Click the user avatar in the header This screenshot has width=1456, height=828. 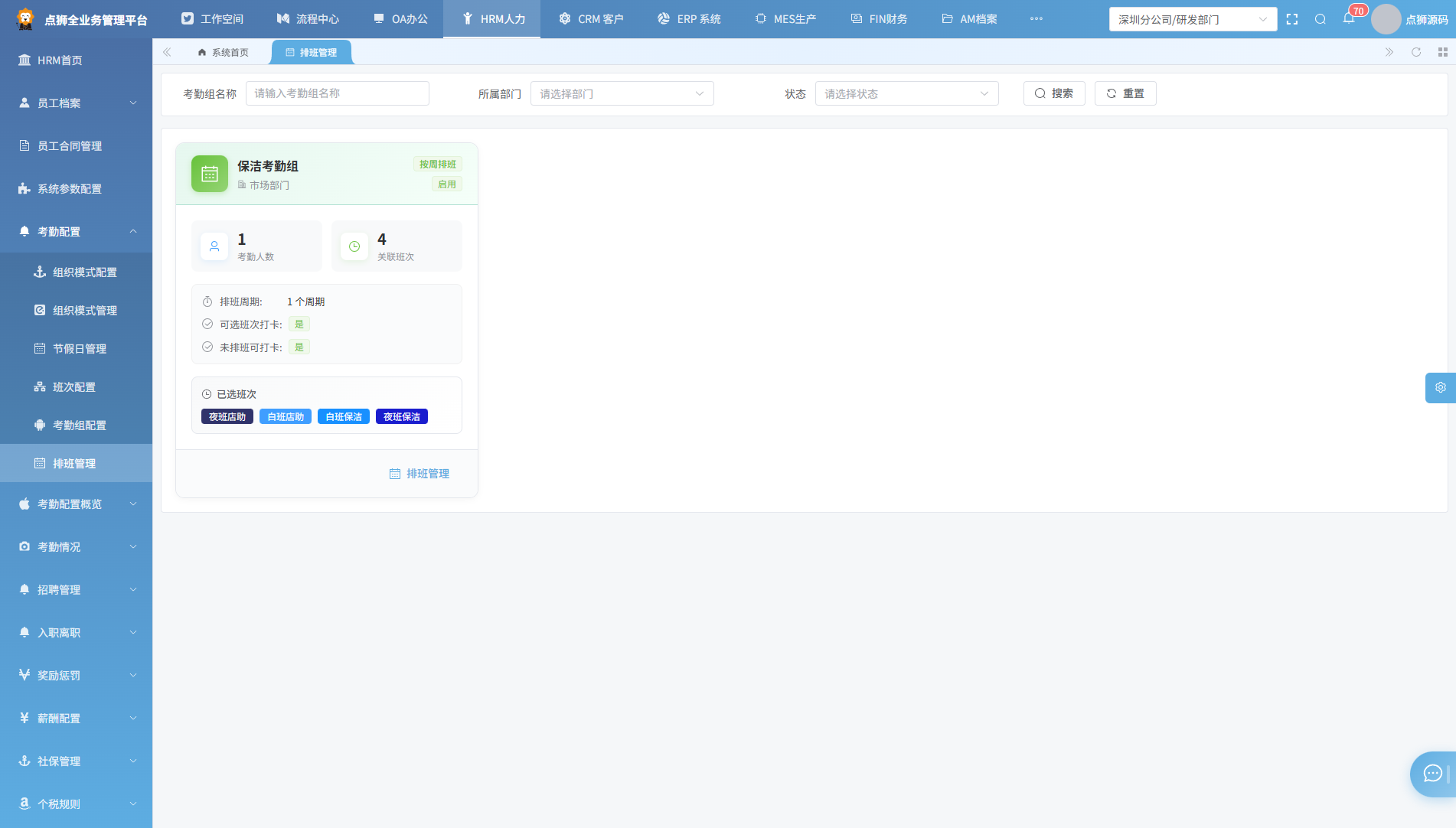tap(1386, 19)
